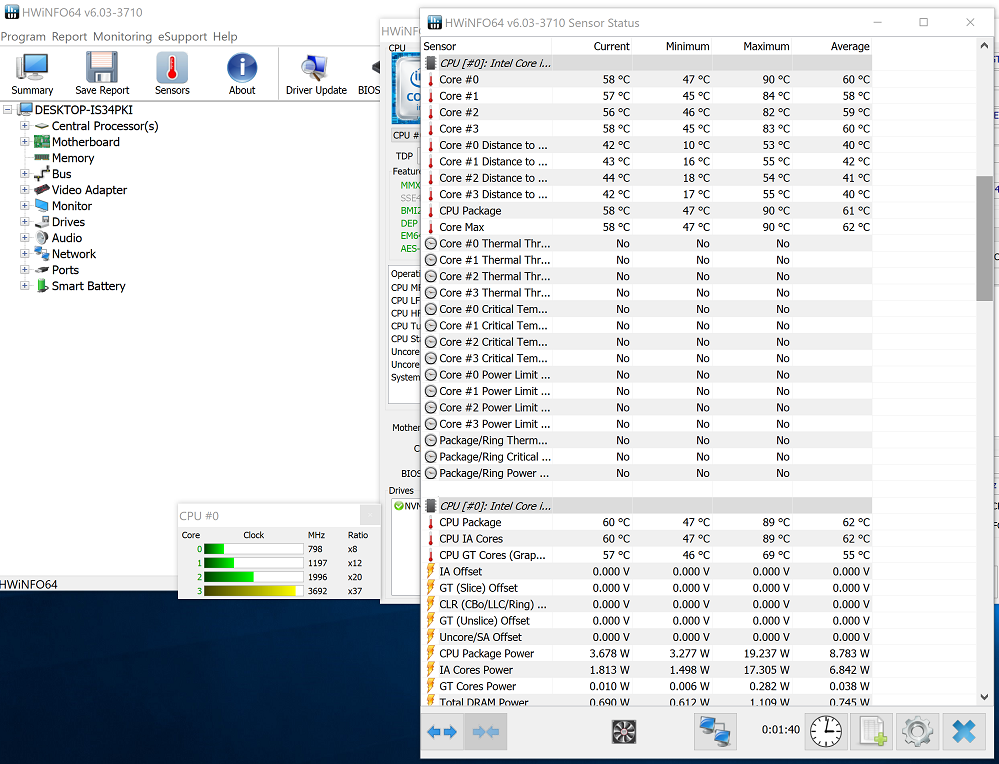Open the Program menu
999x764 pixels.
[x=23, y=37]
